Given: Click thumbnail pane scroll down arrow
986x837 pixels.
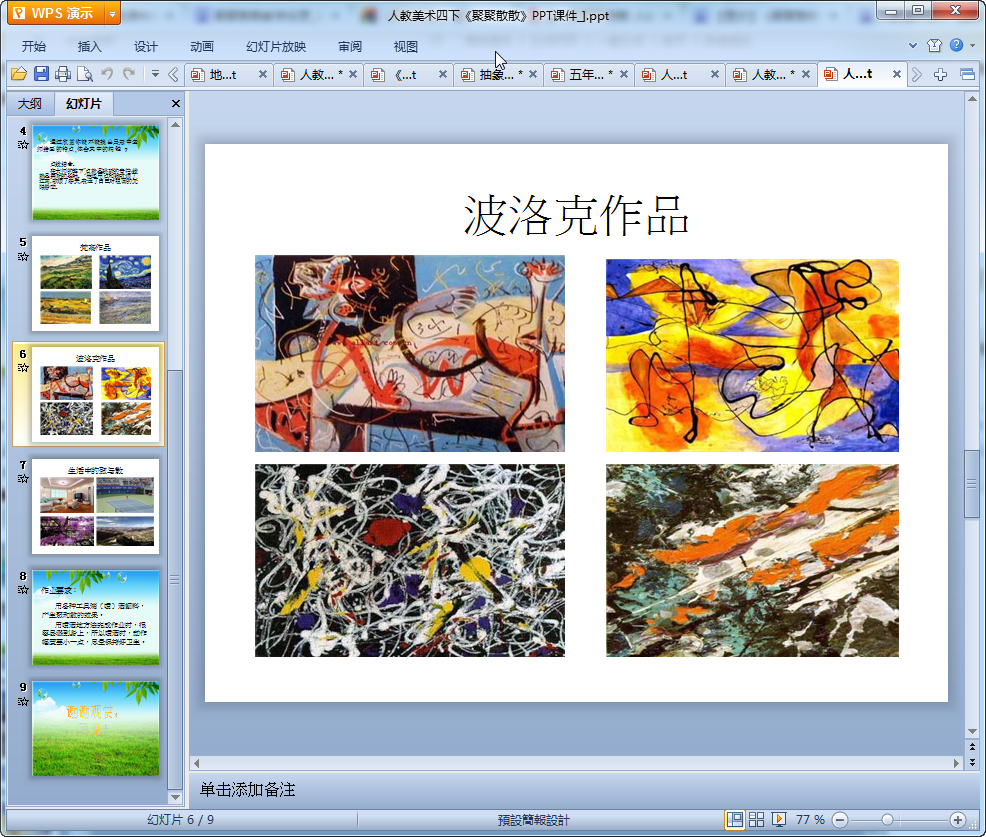Looking at the screenshot, I should point(175,797).
